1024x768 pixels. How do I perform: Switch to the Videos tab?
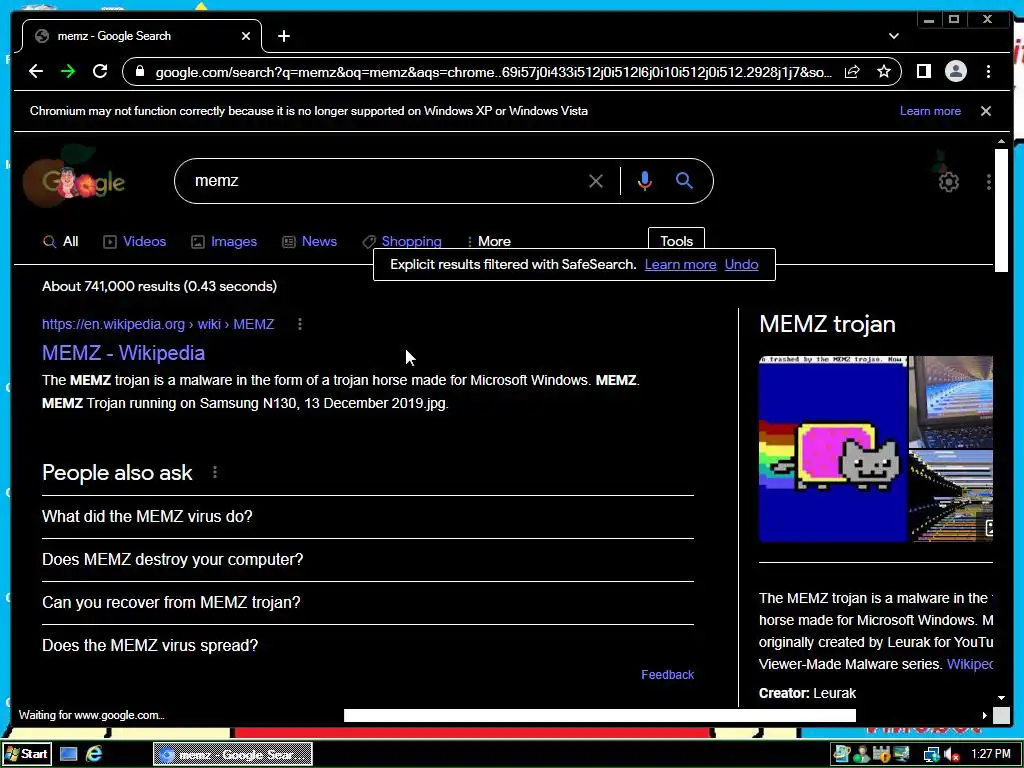[x=135, y=242]
